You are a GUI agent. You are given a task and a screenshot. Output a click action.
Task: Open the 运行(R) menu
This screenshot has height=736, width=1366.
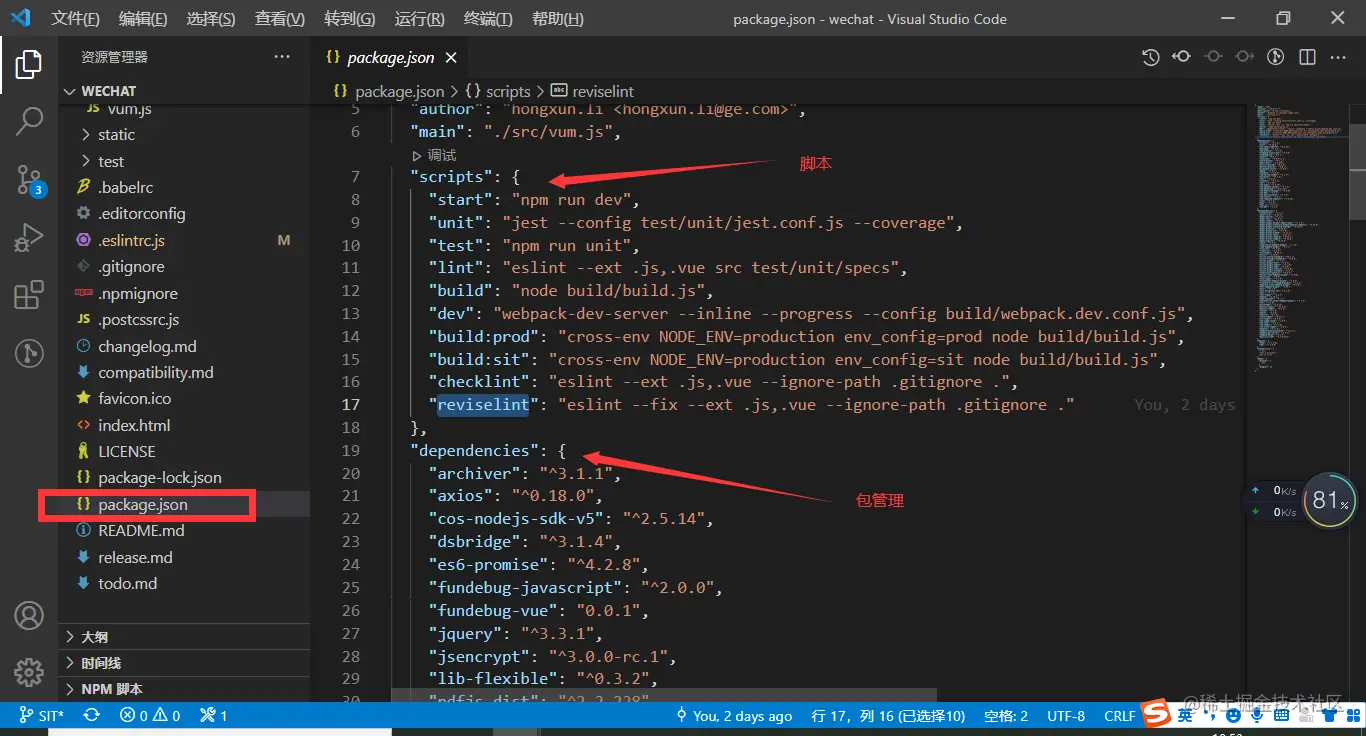420,19
